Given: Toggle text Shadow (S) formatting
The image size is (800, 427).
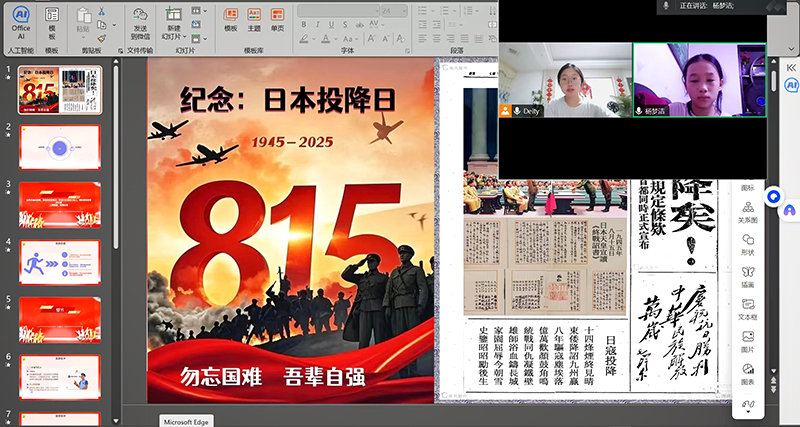Looking at the screenshot, I should (x=345, y=24).
